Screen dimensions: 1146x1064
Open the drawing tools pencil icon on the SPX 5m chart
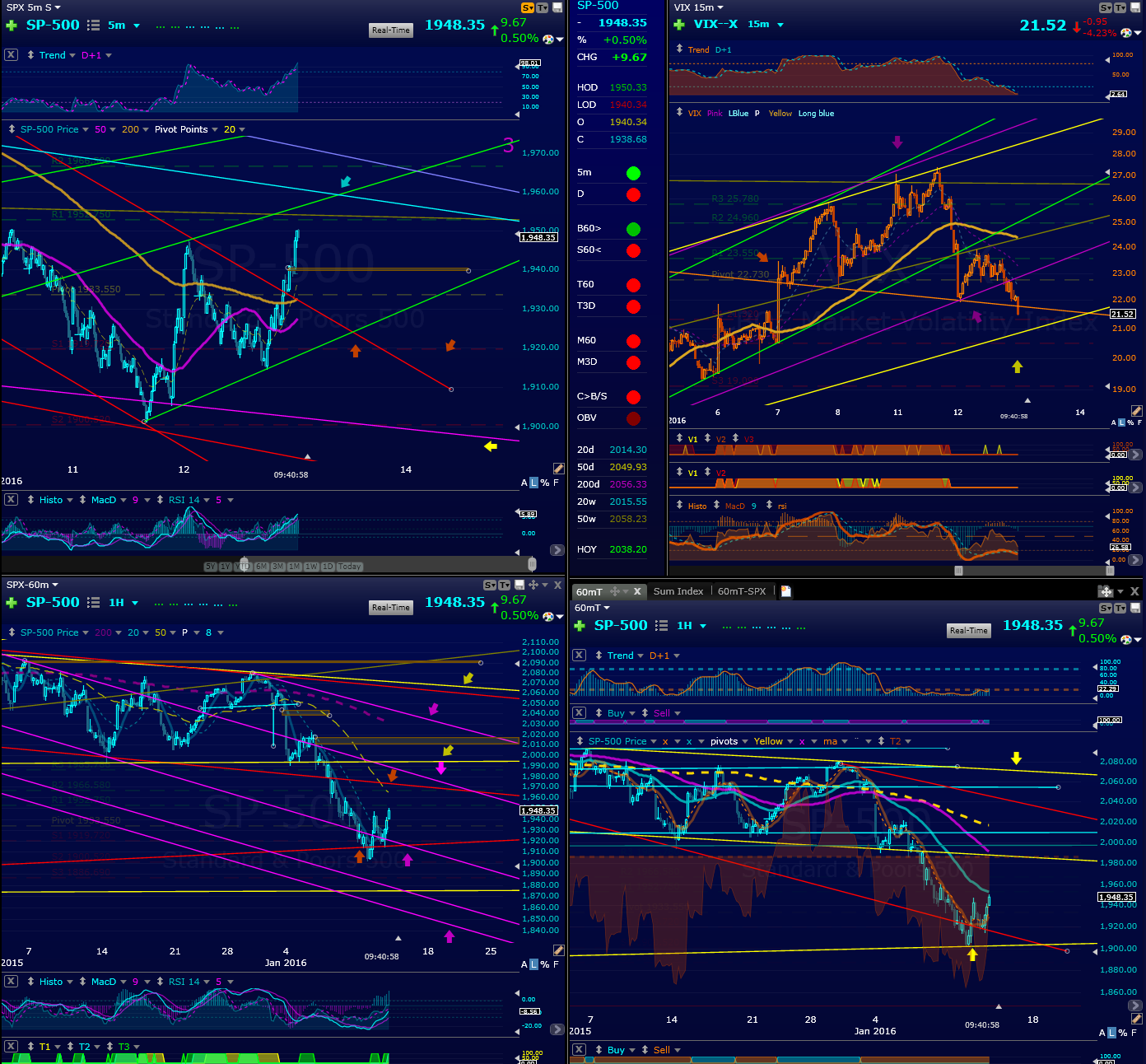click(558, 469)
